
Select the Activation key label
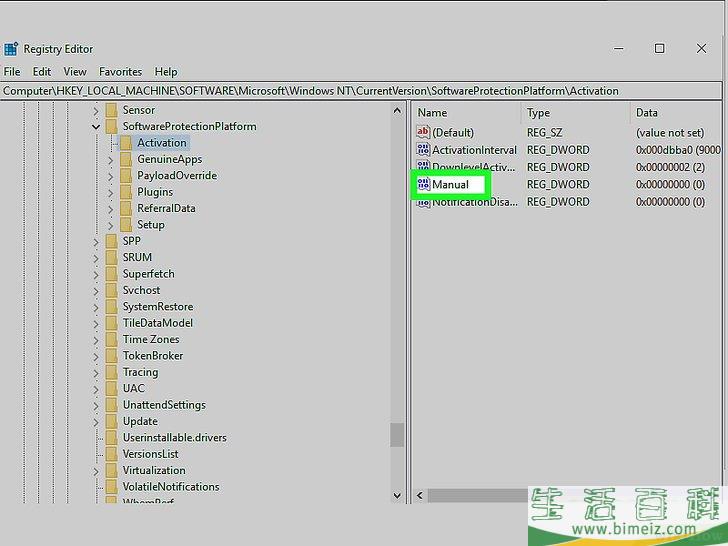(x=162, y=143)
